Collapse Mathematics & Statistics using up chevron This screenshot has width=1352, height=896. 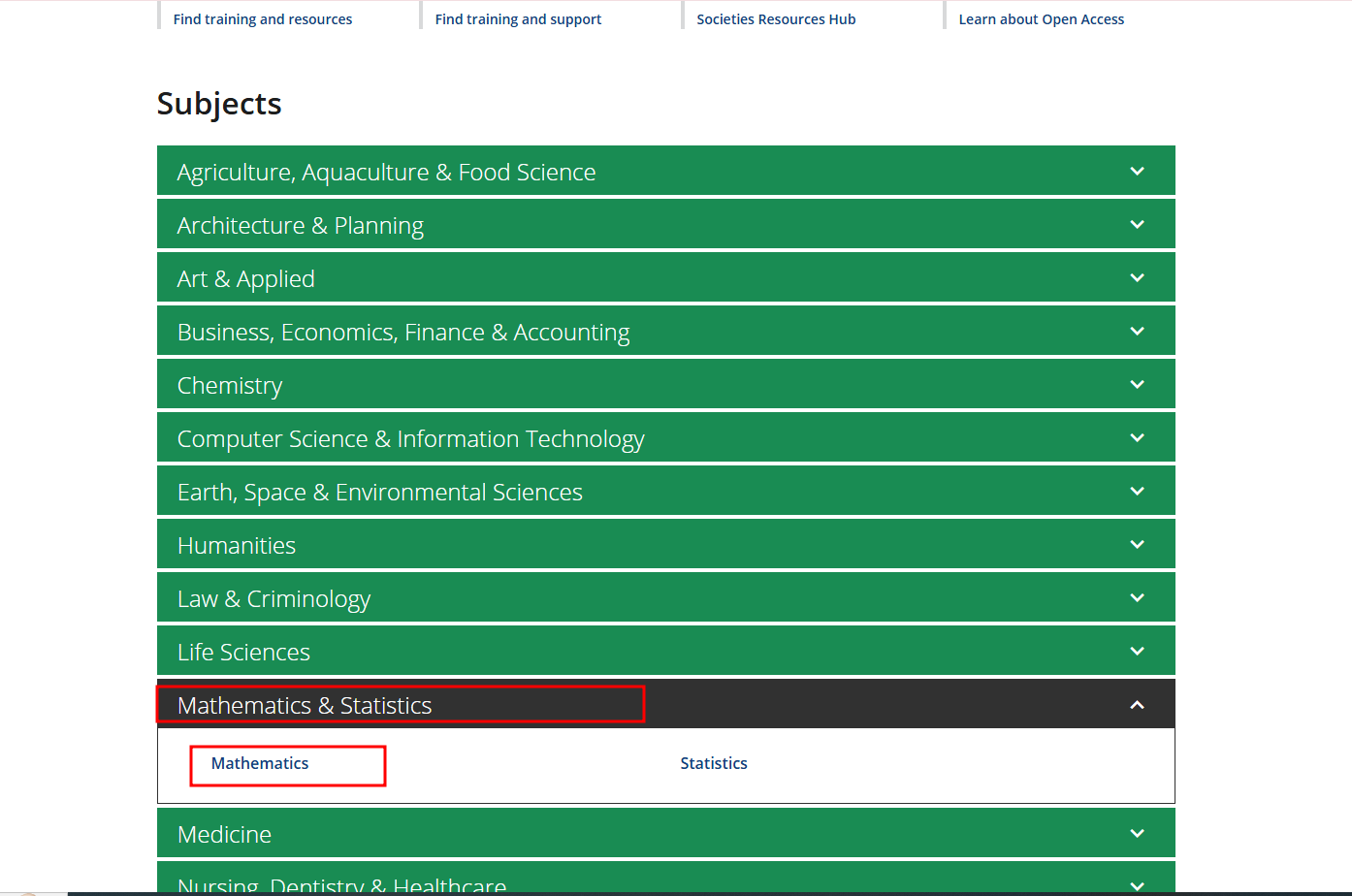(x=1137, y=705)
